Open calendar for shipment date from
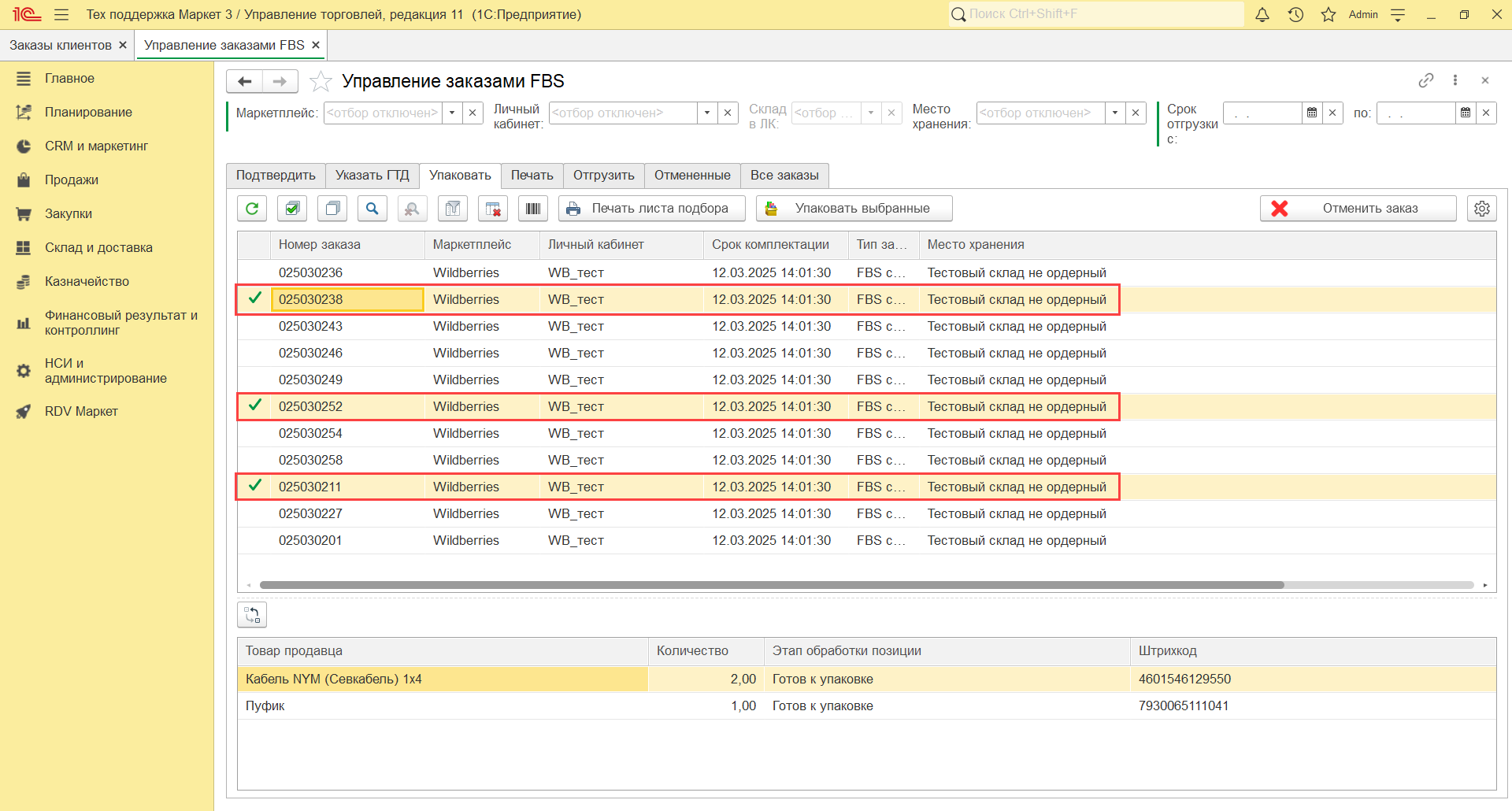This screenshot has width=1512, height=811. [1312, 113]
